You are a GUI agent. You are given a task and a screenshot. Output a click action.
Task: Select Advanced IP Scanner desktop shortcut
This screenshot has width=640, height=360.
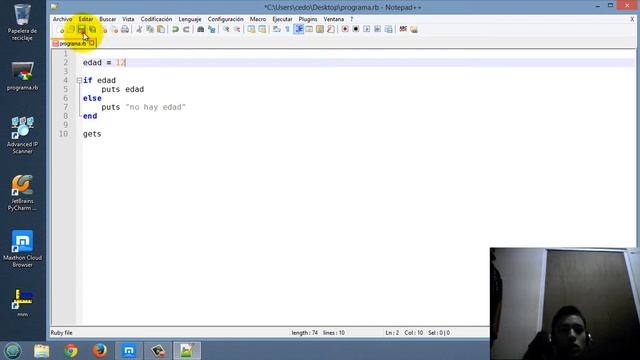22,136
